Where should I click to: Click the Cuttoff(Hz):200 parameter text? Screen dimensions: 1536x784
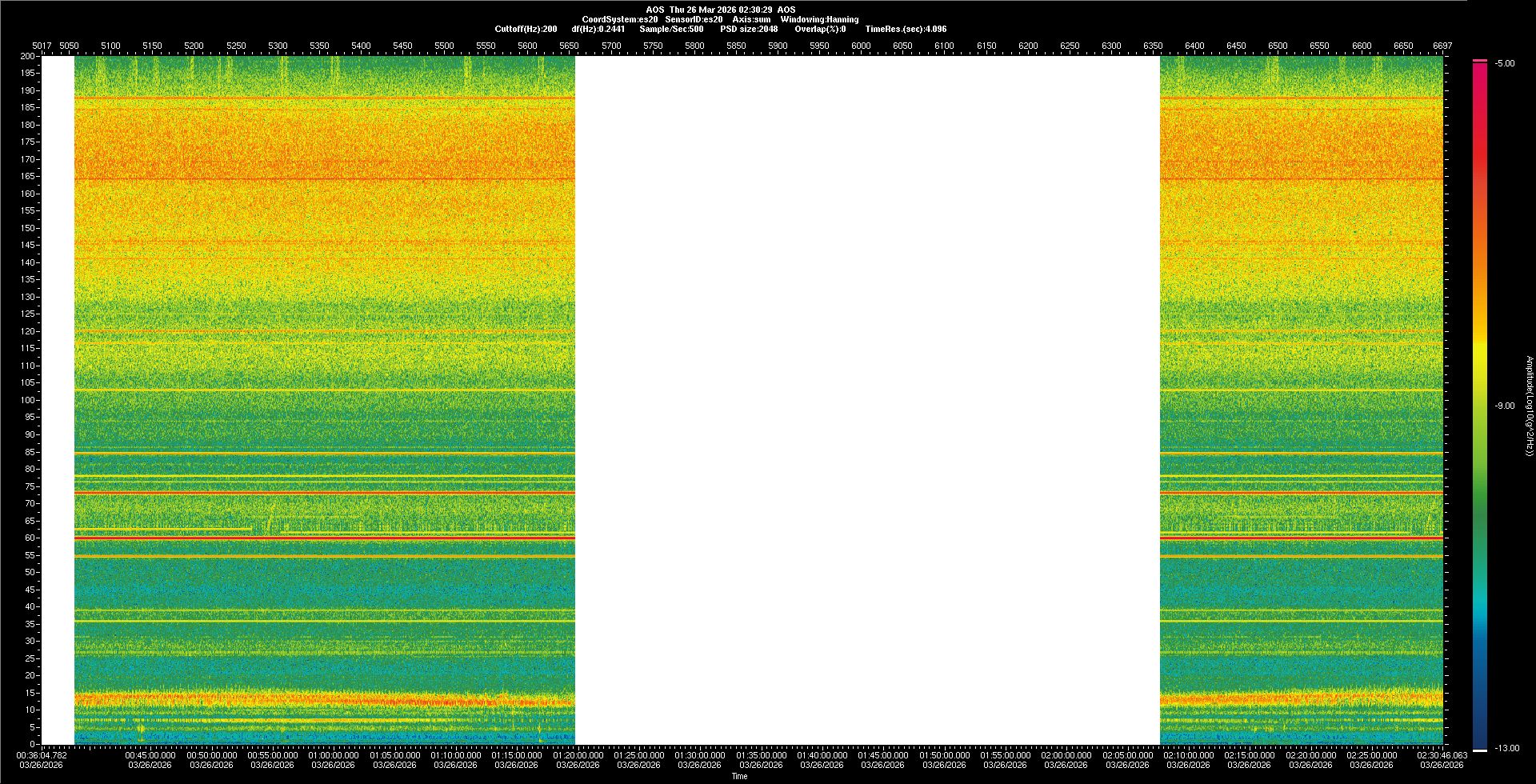tap(526, 29)
